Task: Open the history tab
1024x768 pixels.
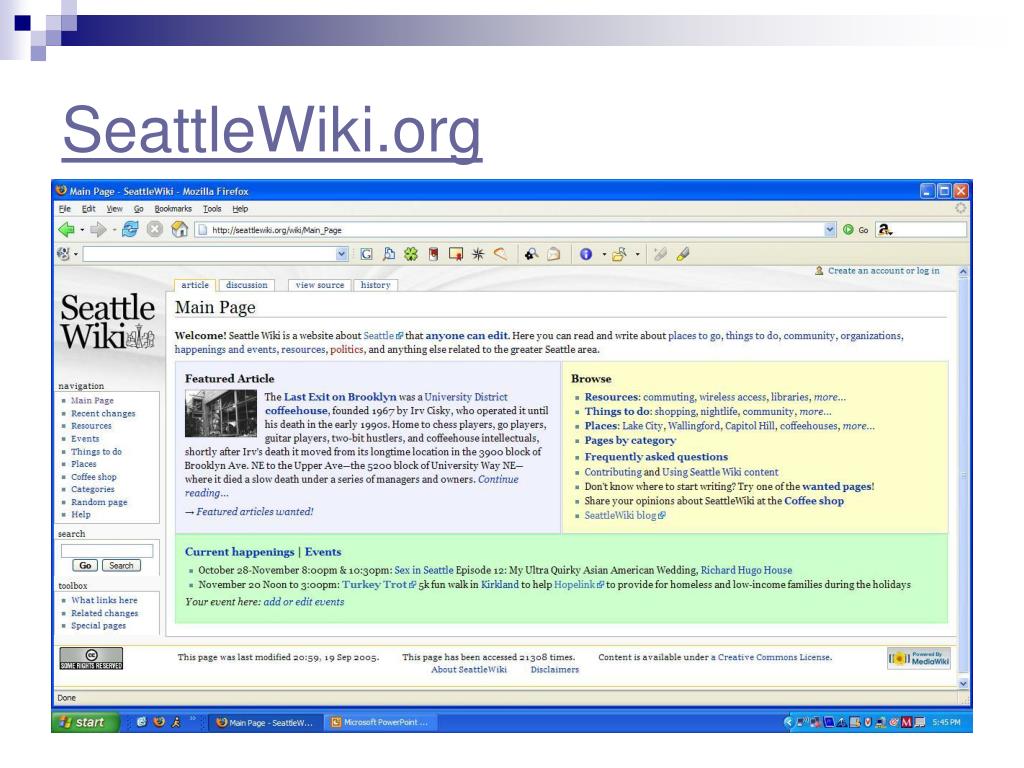Action: coord(376,285)
